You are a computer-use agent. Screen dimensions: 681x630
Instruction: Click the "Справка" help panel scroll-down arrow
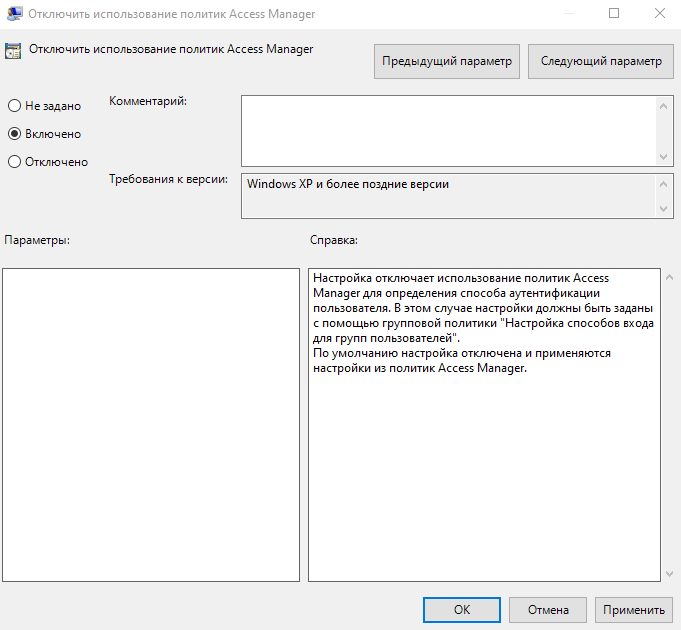[x=669, y=572]
